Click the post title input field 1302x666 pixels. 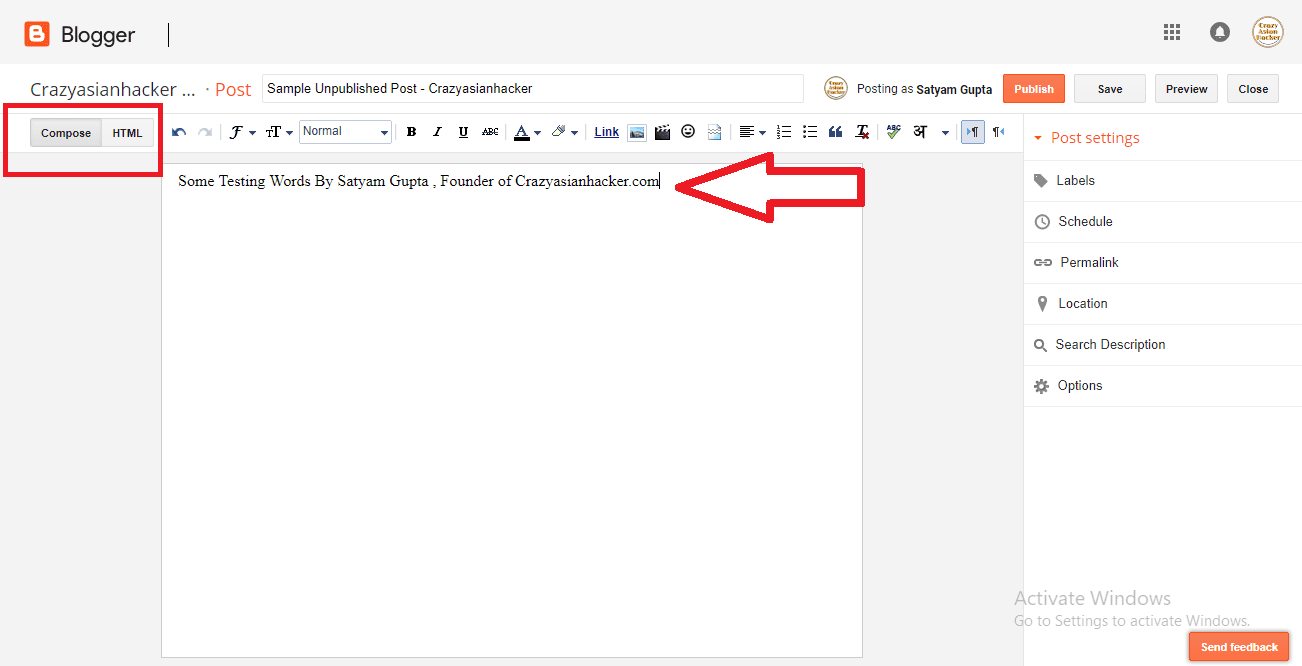click(532, 88)
